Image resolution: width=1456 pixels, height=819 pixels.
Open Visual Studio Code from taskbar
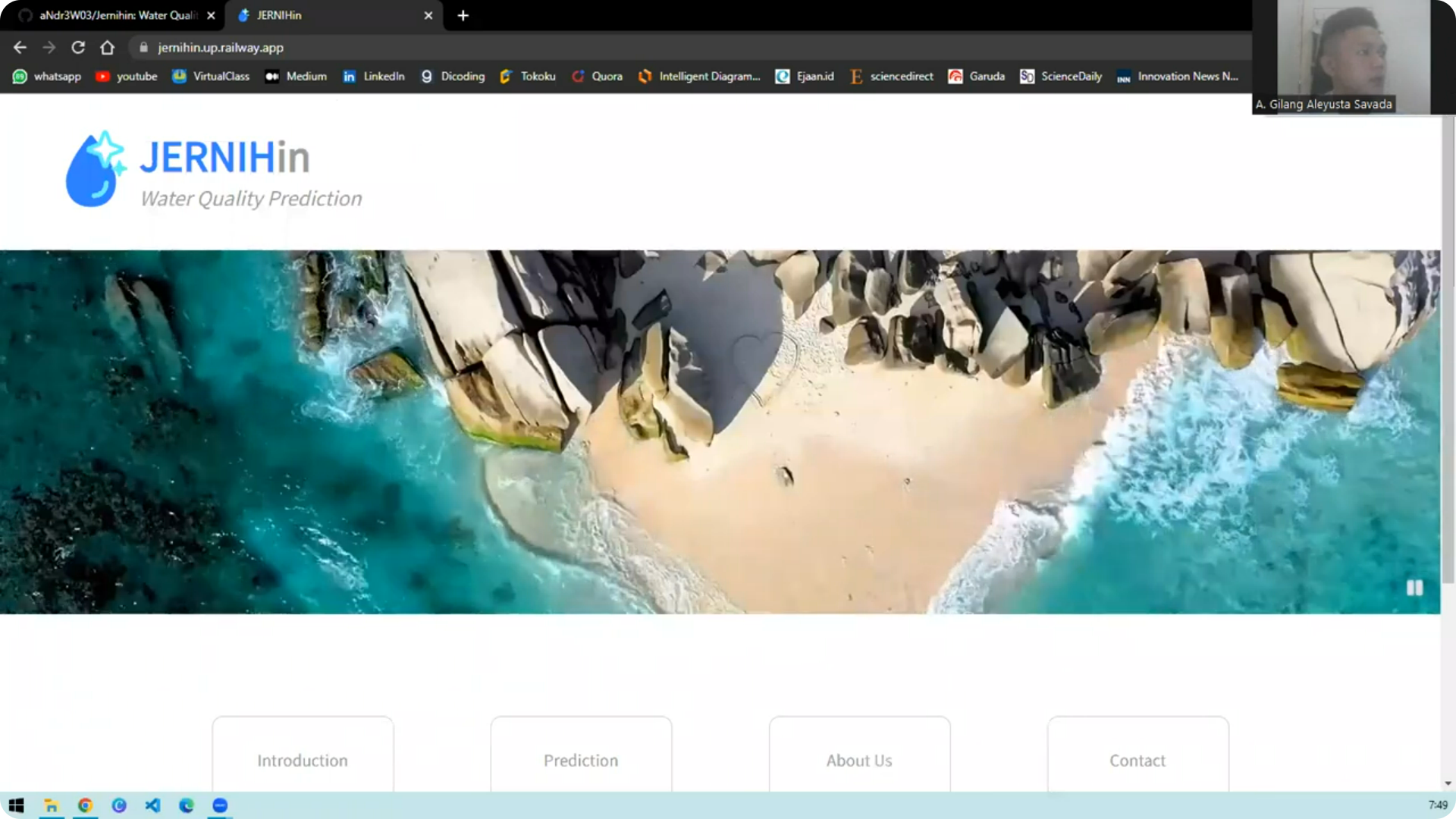click(x=152, y=805)
